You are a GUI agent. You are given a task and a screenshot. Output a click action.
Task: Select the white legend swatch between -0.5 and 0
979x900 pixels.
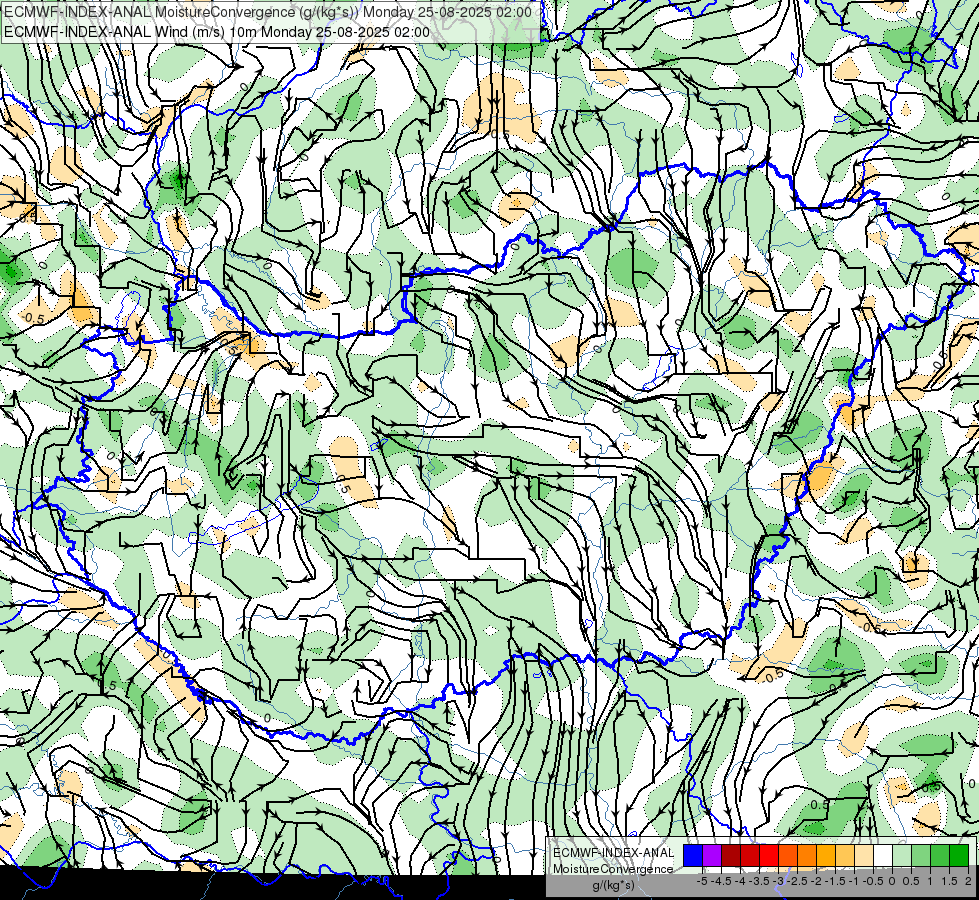pyautogui.click(x=883, y=856)
